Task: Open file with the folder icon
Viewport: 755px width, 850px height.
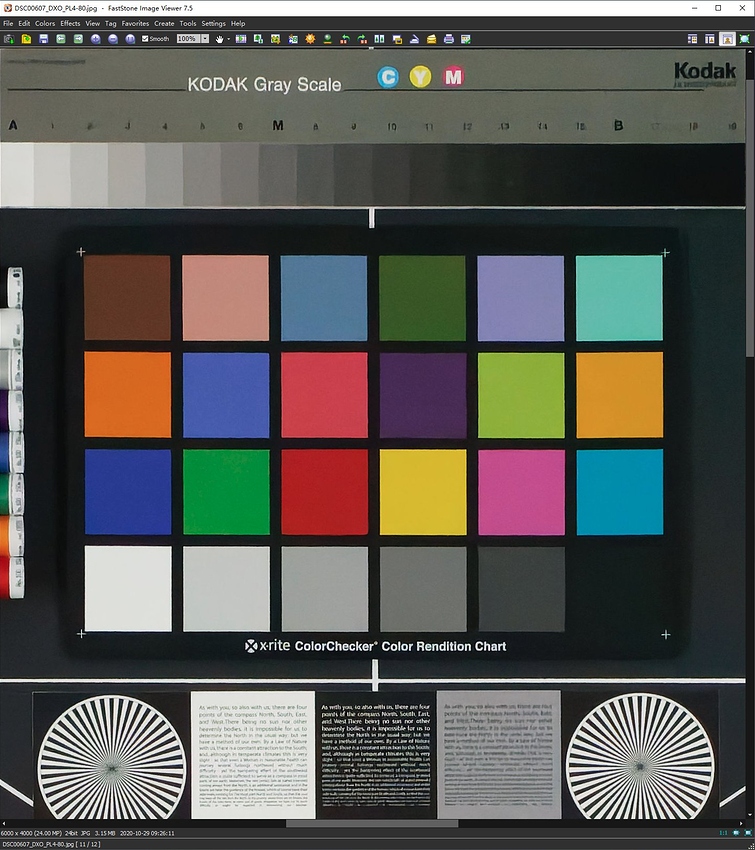Action: (x=26, y=39)
